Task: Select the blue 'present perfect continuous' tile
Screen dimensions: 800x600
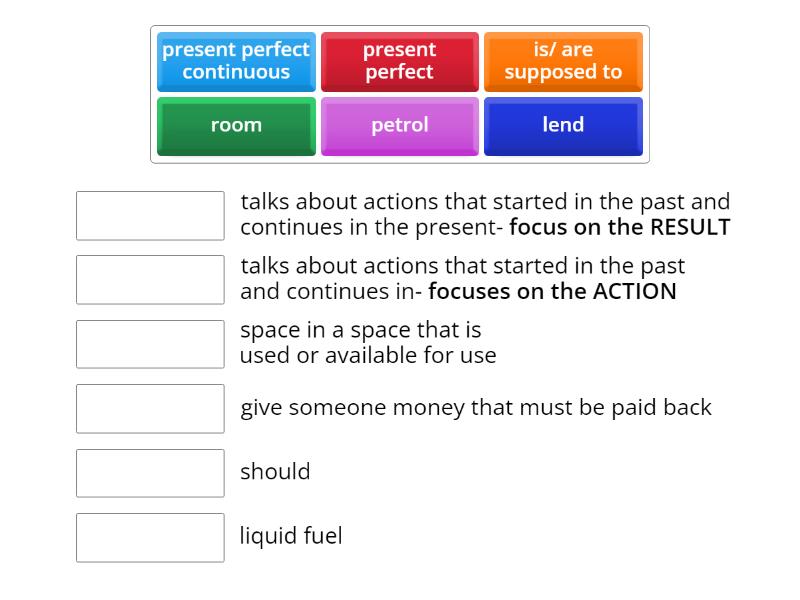Action: tap(236, 61)
